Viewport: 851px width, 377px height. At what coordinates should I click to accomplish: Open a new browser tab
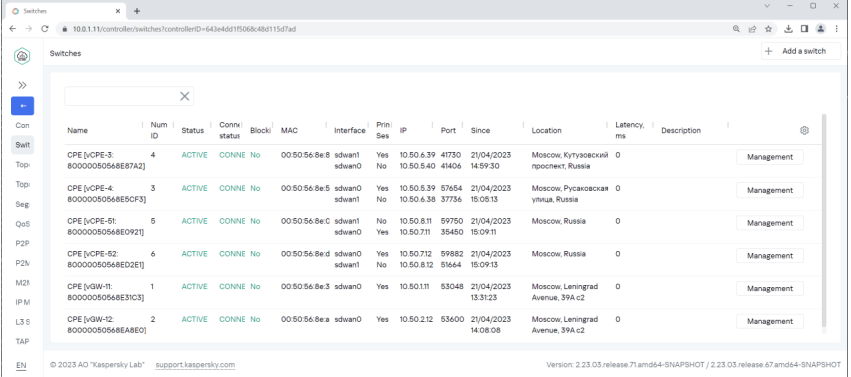pos(137,11)
